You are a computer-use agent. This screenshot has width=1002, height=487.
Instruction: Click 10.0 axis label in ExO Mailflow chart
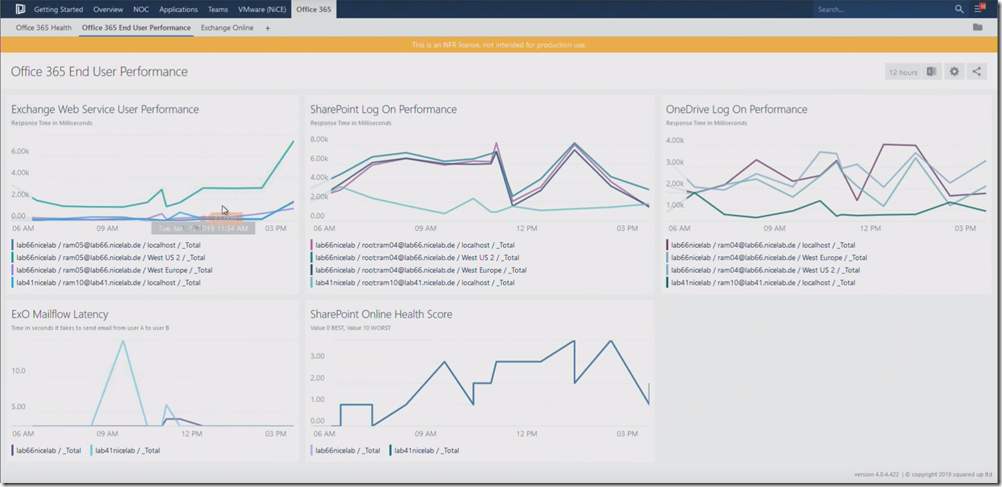[19, 371]
